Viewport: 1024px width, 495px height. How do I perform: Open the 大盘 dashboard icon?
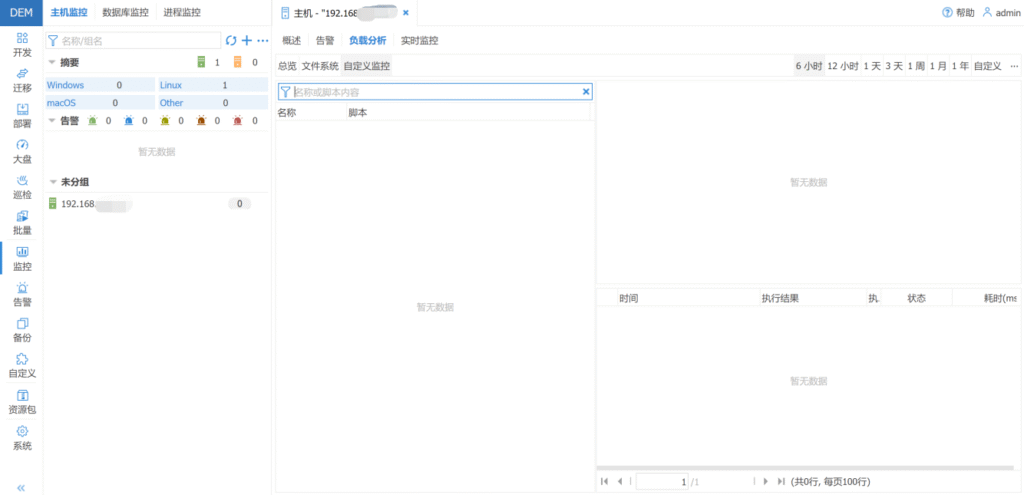22,151
